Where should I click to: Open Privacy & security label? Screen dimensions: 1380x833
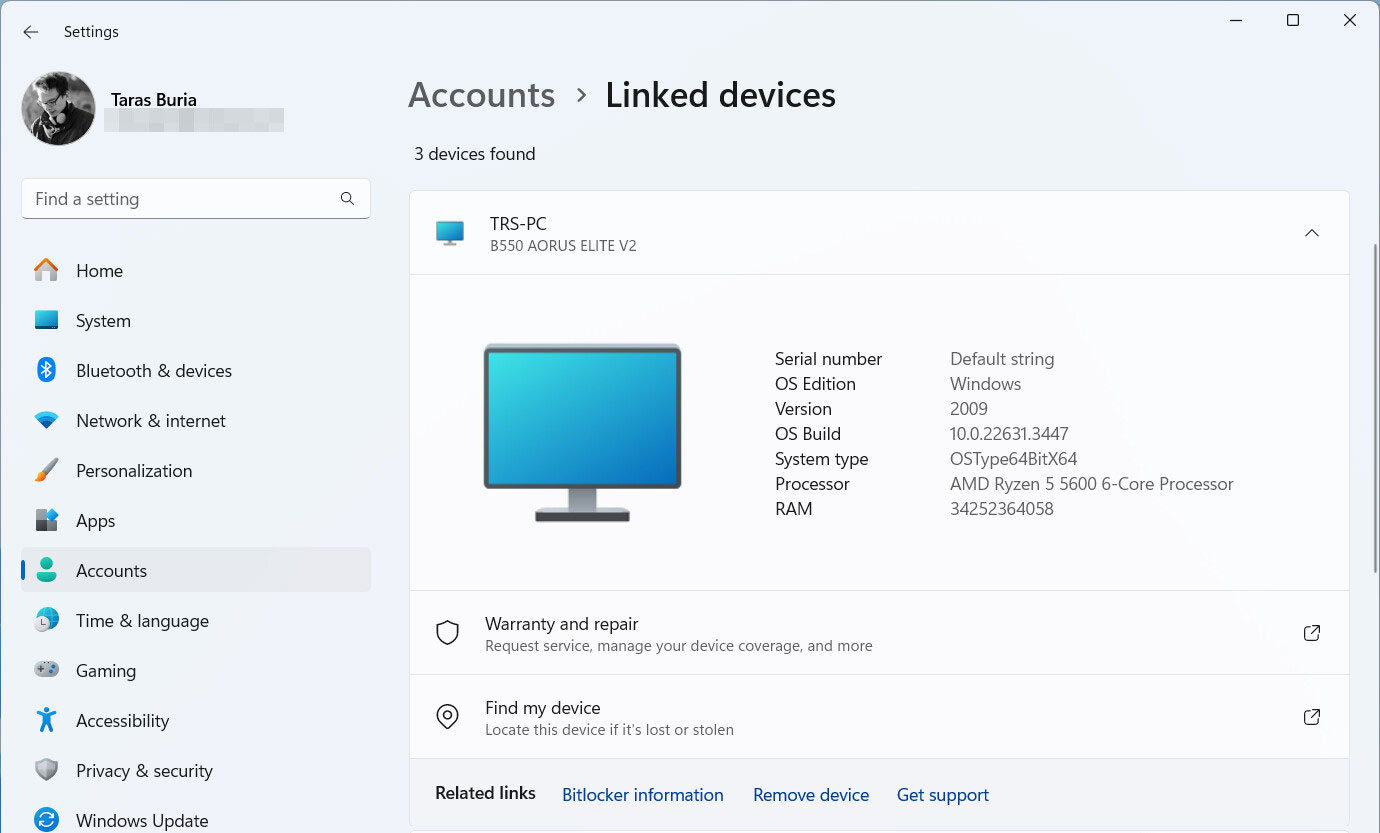click(144, 771)
